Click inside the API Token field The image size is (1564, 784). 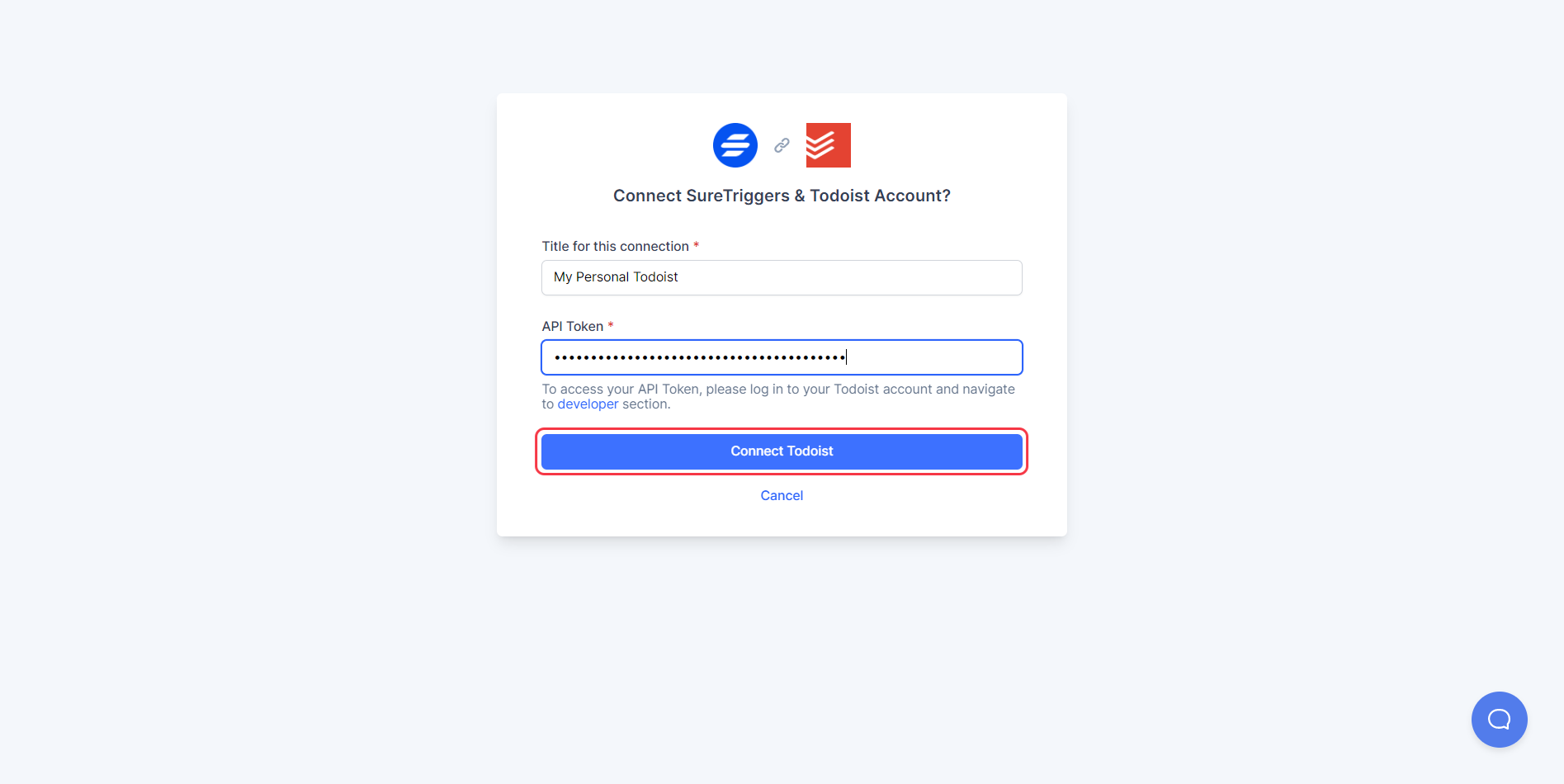click(781, 357)
